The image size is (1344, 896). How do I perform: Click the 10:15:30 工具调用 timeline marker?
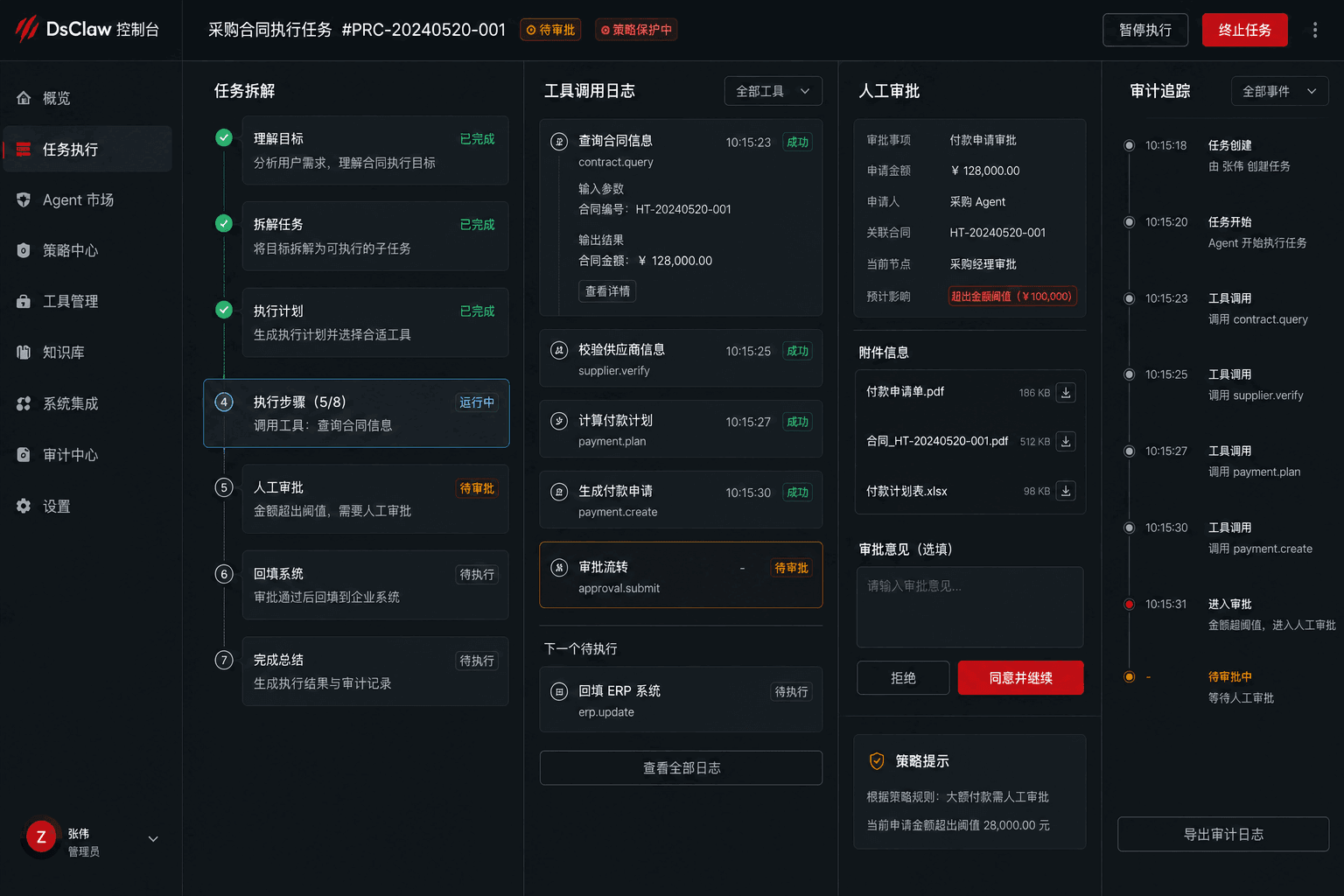(x=1129, y=528)
